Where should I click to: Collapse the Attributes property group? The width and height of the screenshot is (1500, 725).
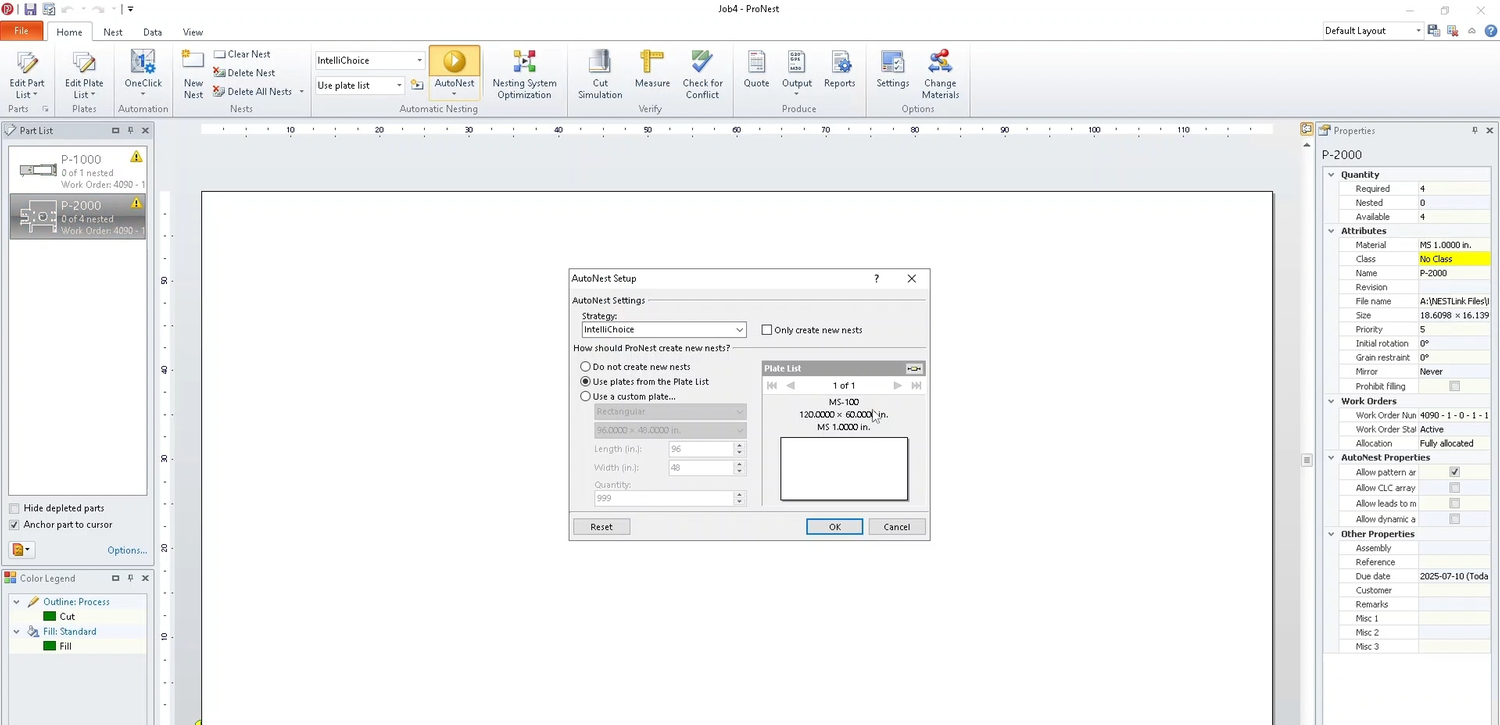(1331, 231)
